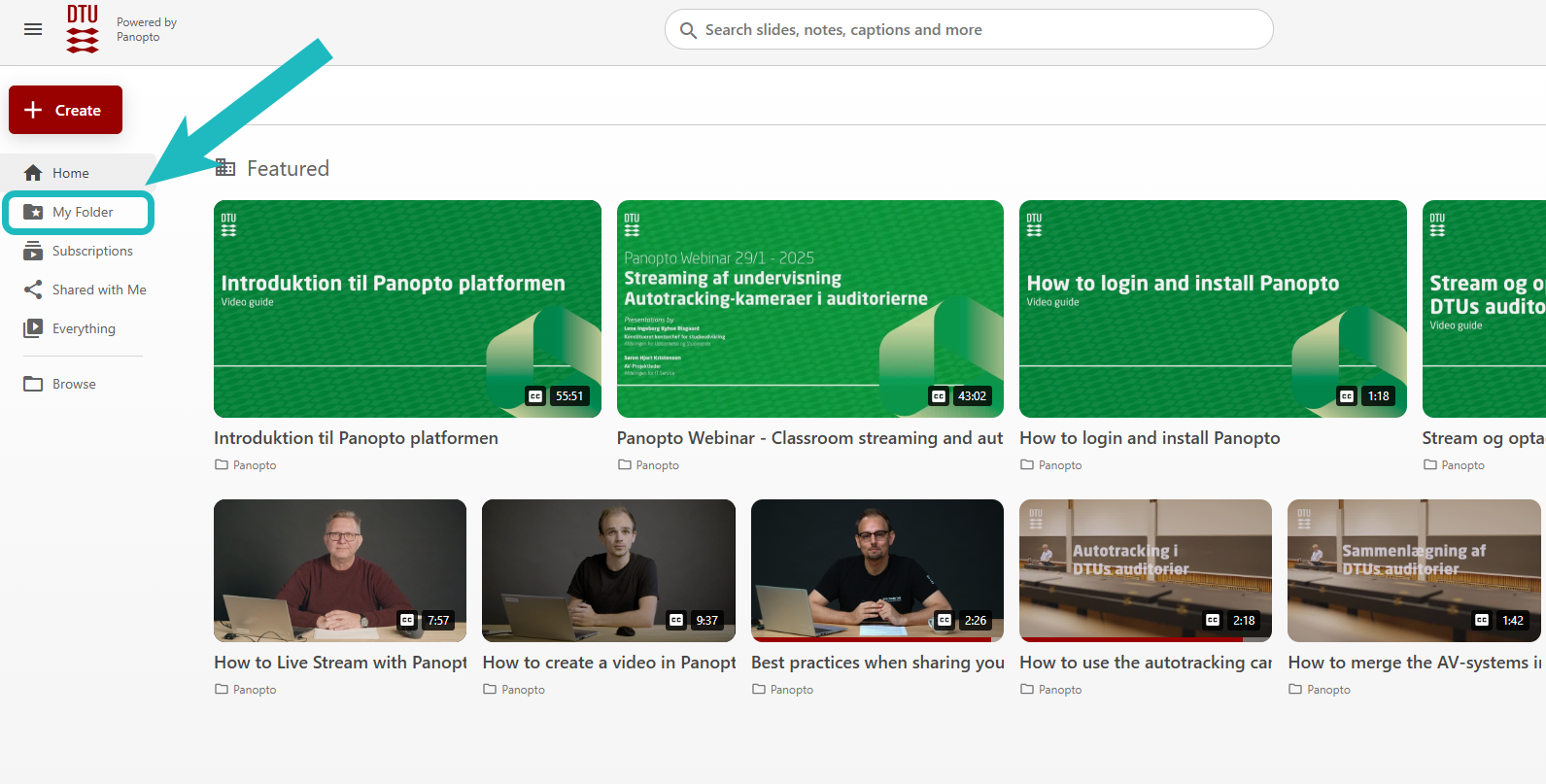Click the Everything play icon

[x=33, y=328]
